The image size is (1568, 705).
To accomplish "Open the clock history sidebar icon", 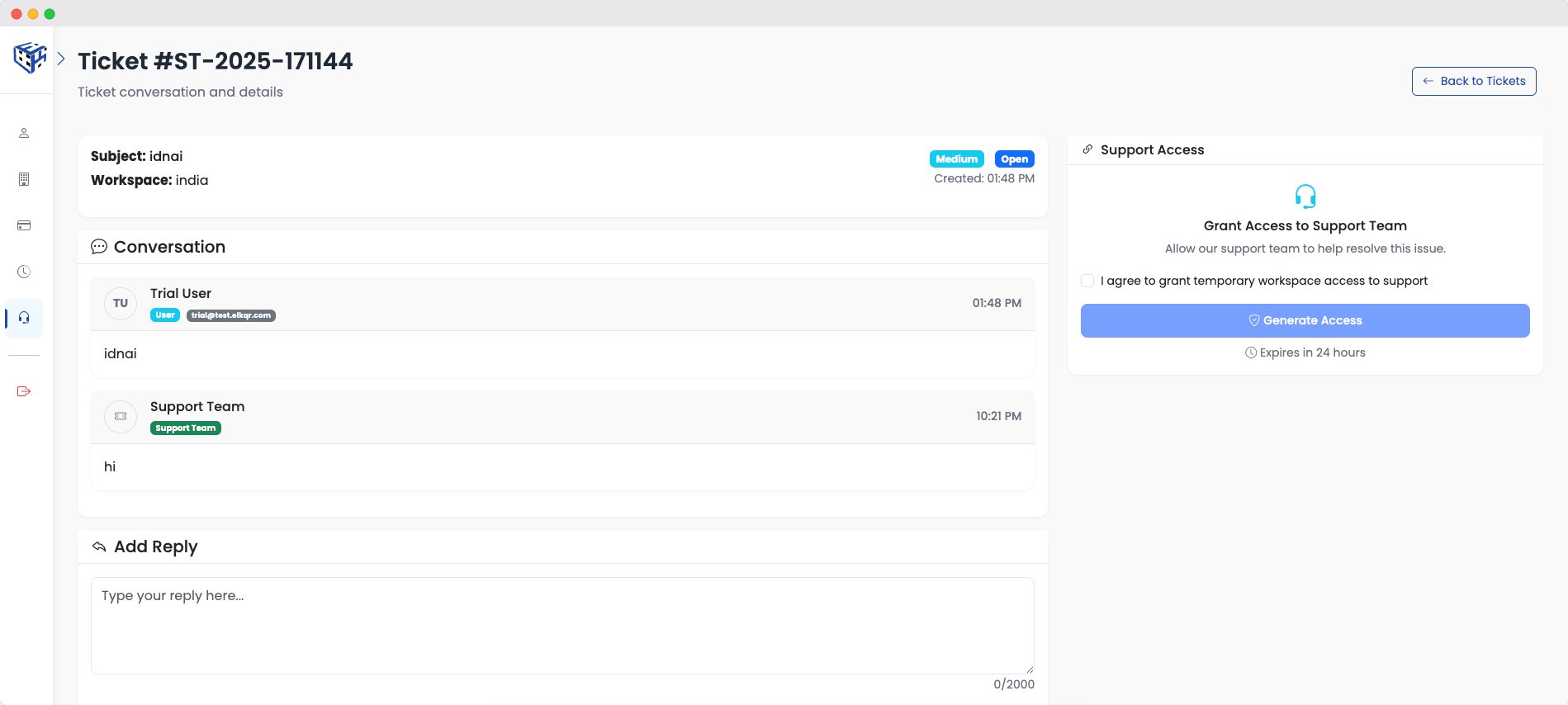I will coord(24,272).
